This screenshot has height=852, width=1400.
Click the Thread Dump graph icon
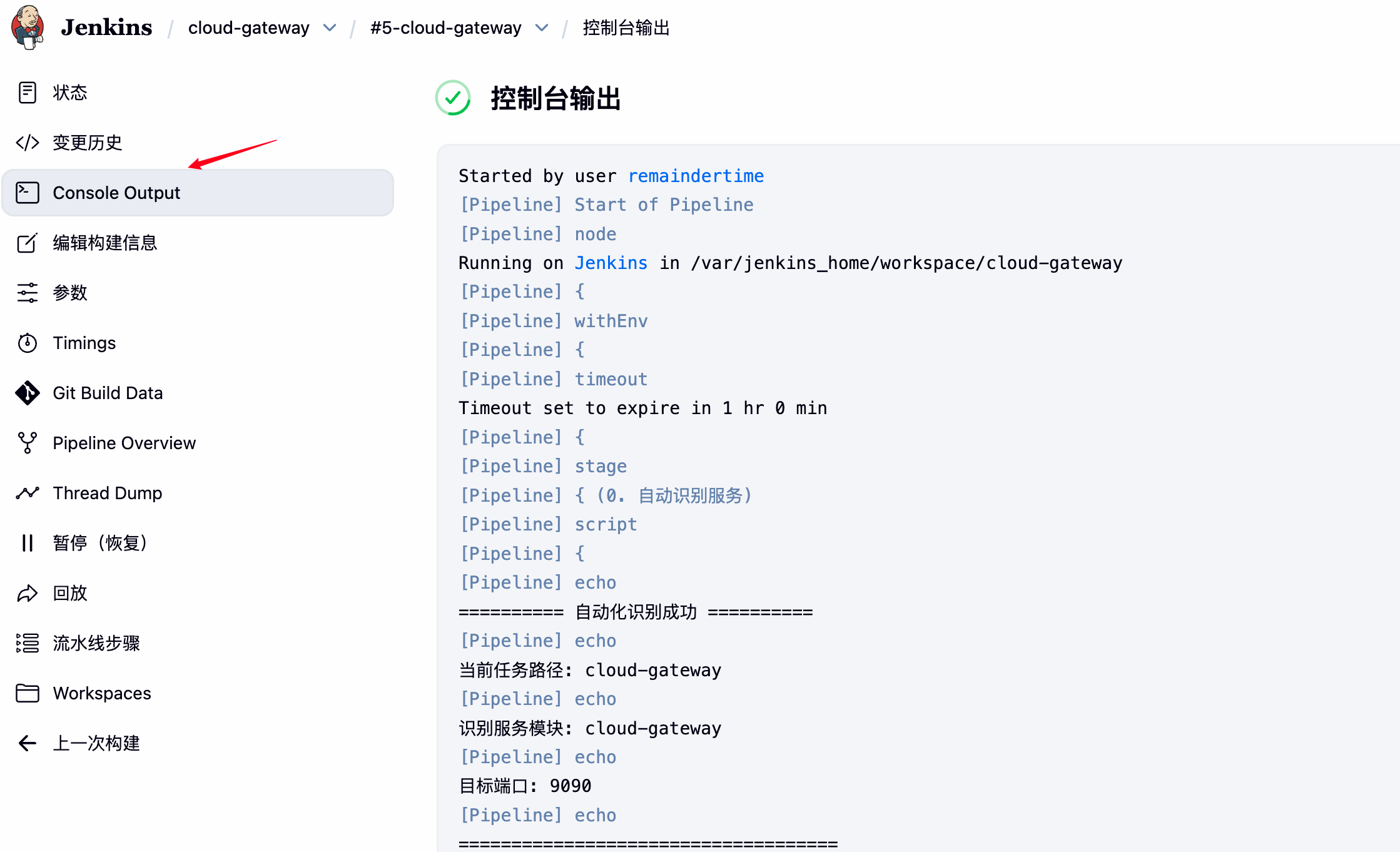point(27,493)
